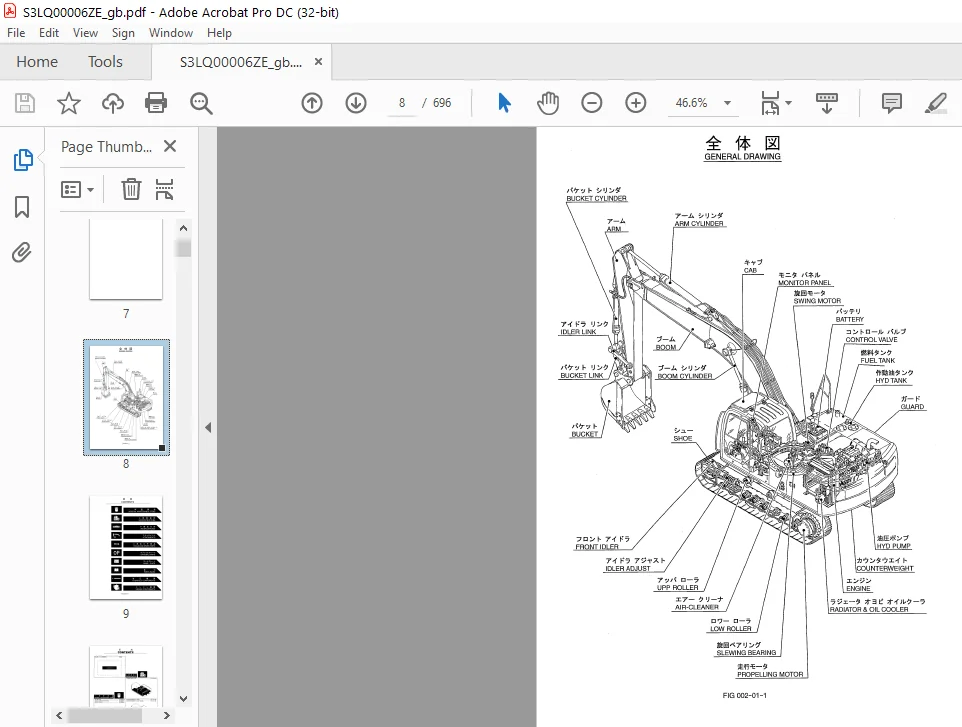Viewport: 962px width, 727px height.
Task: Click the Fit width page display icon
Action: pyautogui.click(x=770, y=103)
